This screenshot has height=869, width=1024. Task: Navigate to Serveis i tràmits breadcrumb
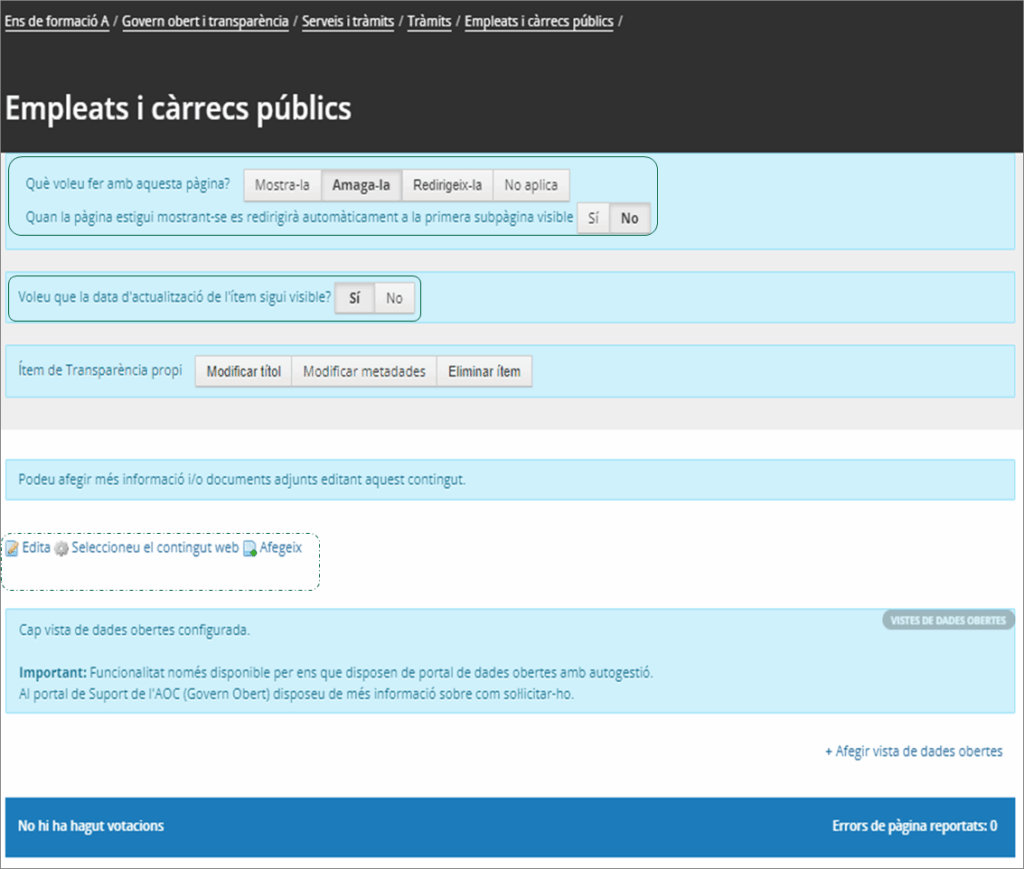coord(348,21)
